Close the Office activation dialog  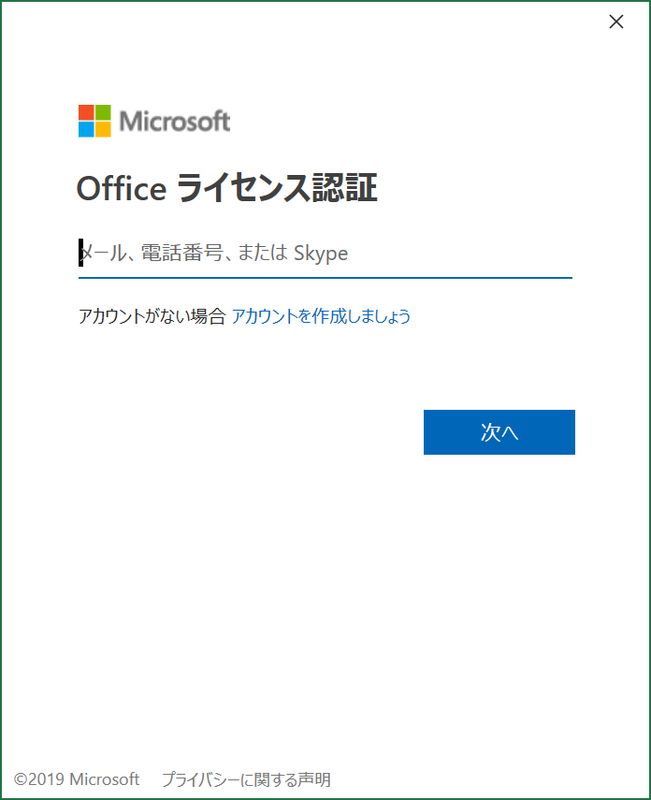pos(616,21)
